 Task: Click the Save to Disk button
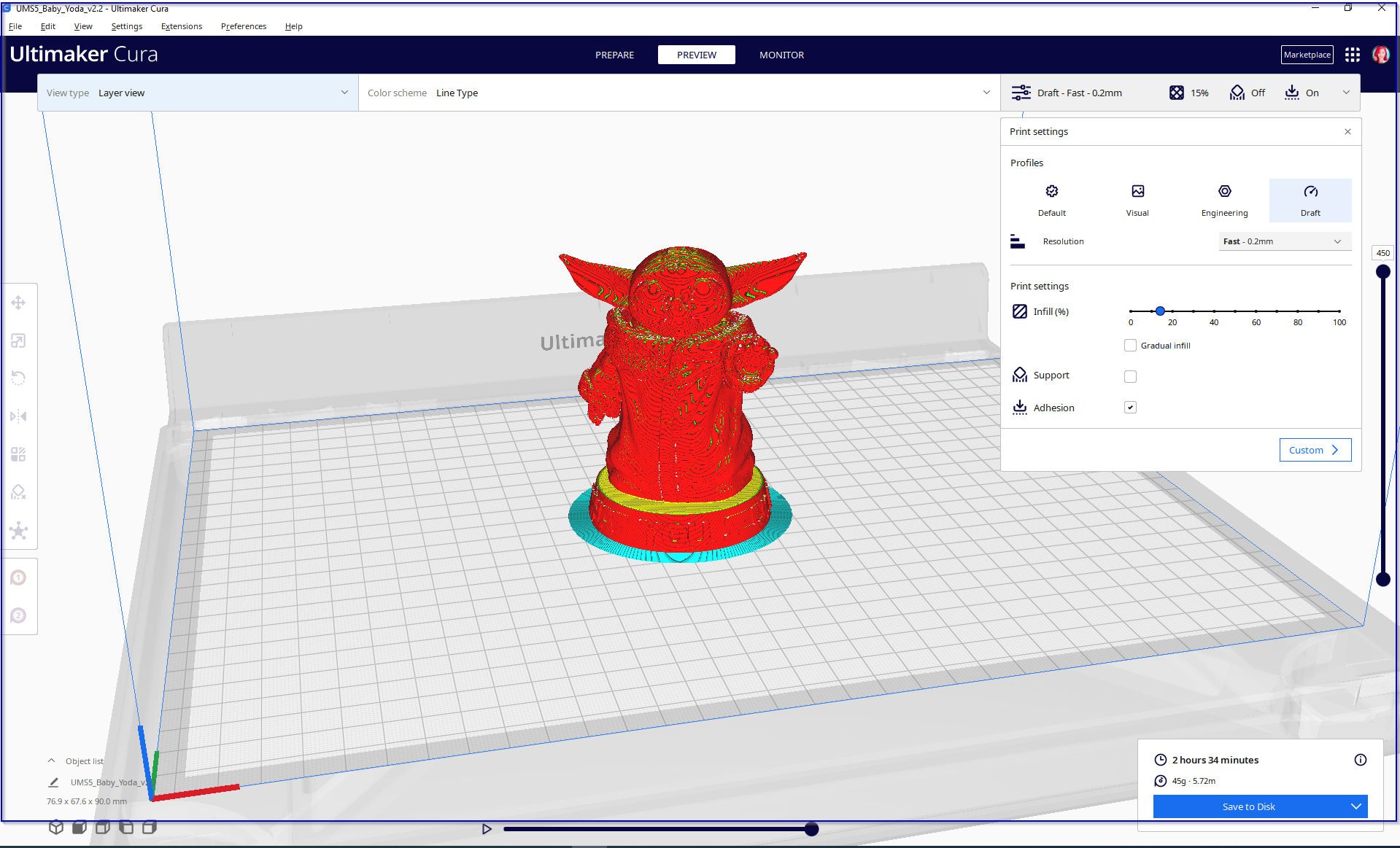[x=1249, y=806]
